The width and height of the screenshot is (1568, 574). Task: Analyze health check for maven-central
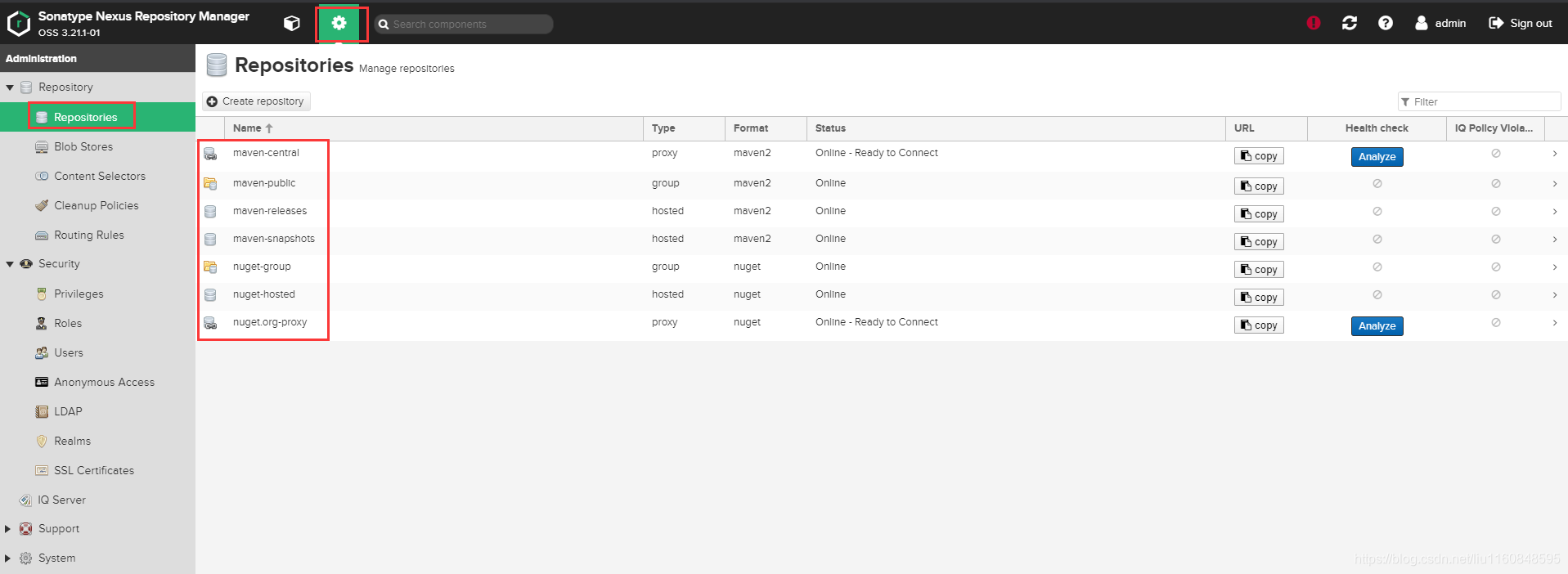coord(1377,157)
